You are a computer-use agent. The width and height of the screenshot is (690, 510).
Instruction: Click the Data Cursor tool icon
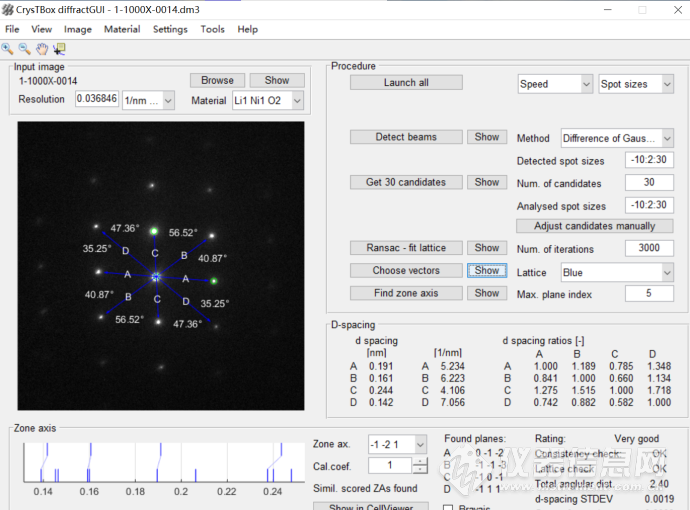pos(59,47)
